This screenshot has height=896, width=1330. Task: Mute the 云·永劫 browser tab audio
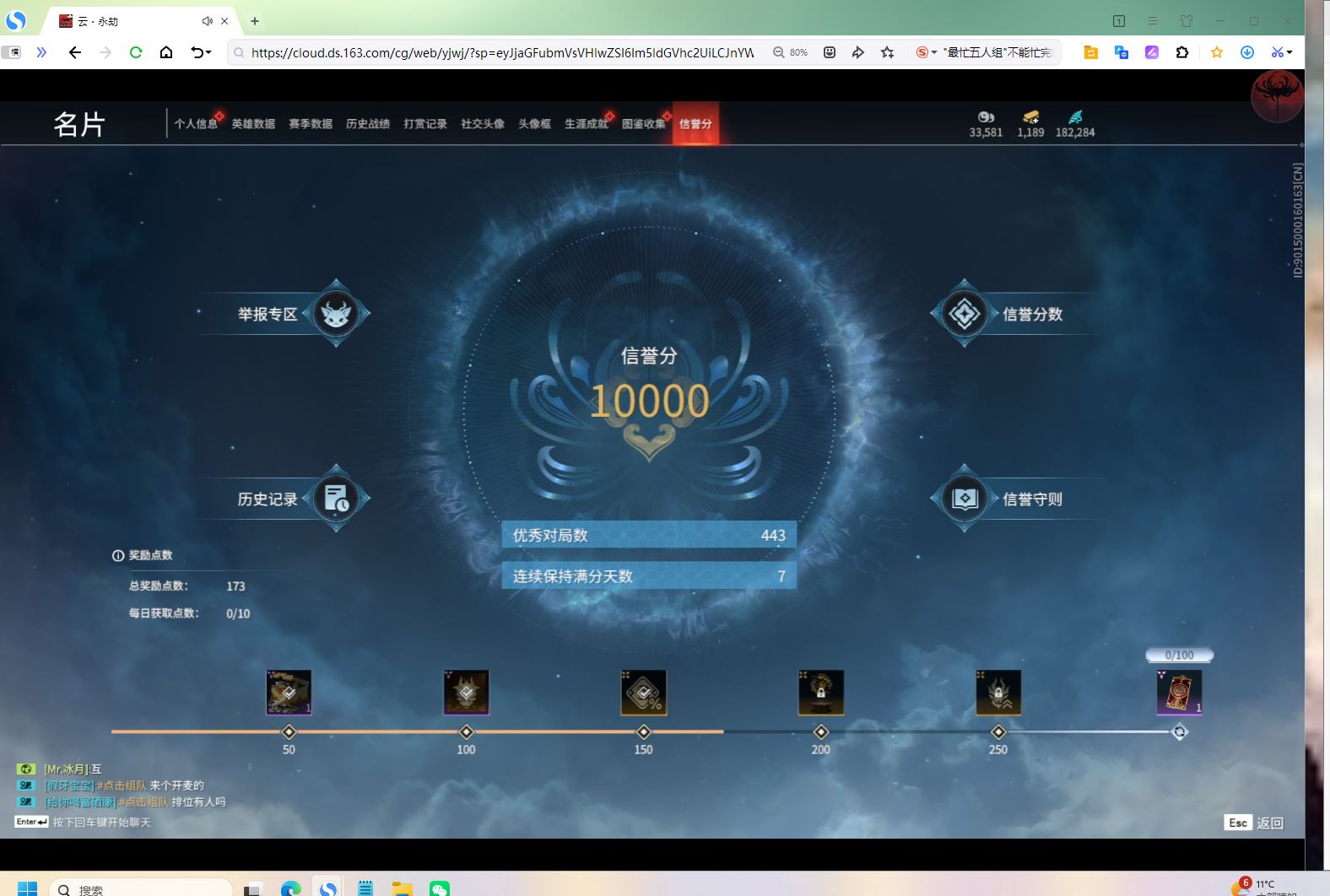207,21
